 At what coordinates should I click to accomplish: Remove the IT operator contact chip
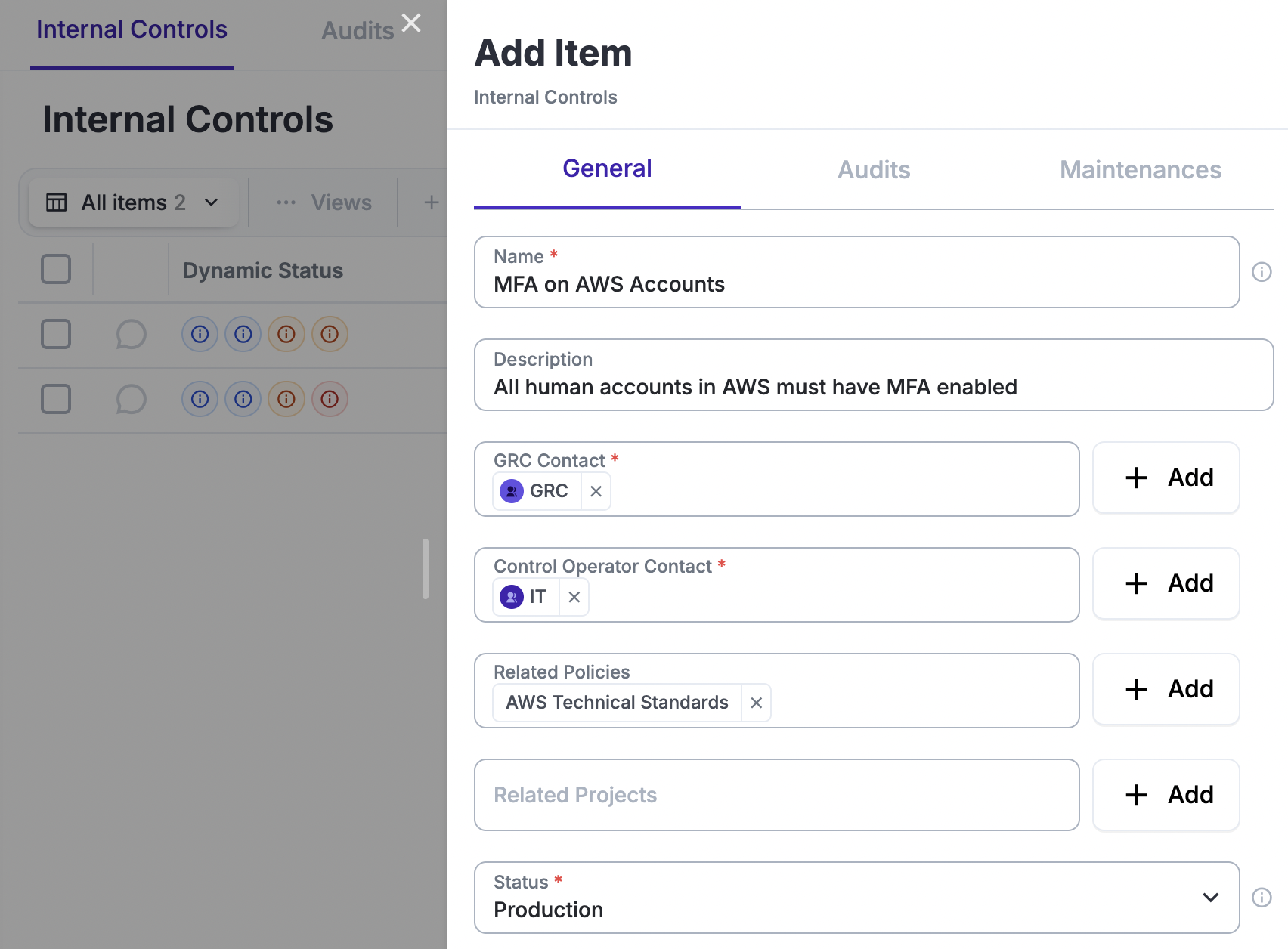click(574, 597)
